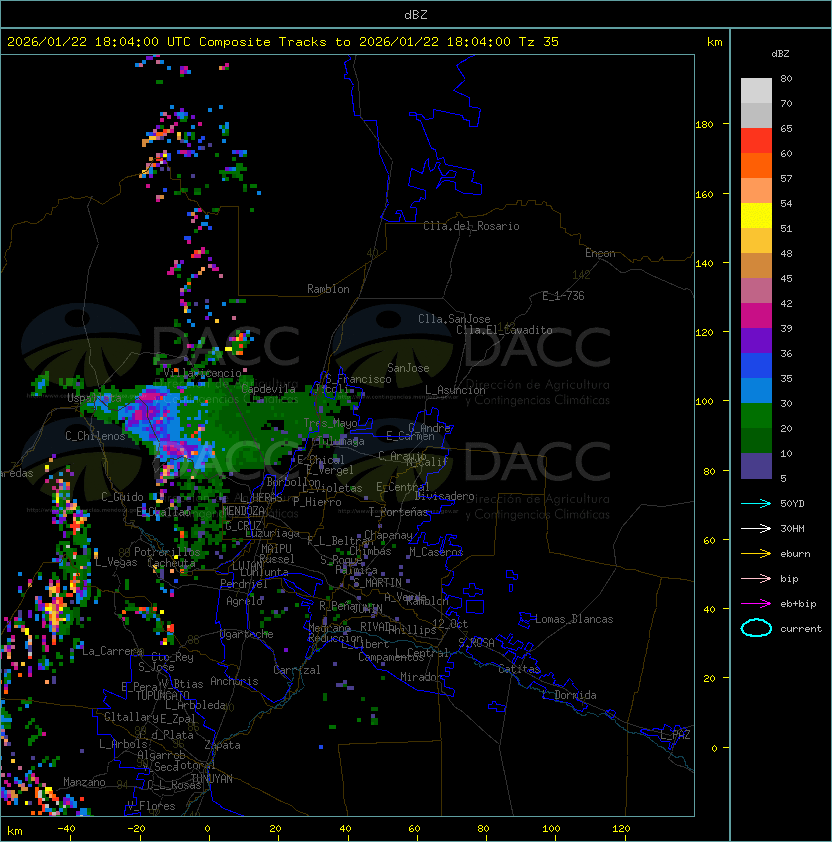Click the green swatch next to 30 dBZ
Screen dimensions: 832x842
(x=756, y=415)
